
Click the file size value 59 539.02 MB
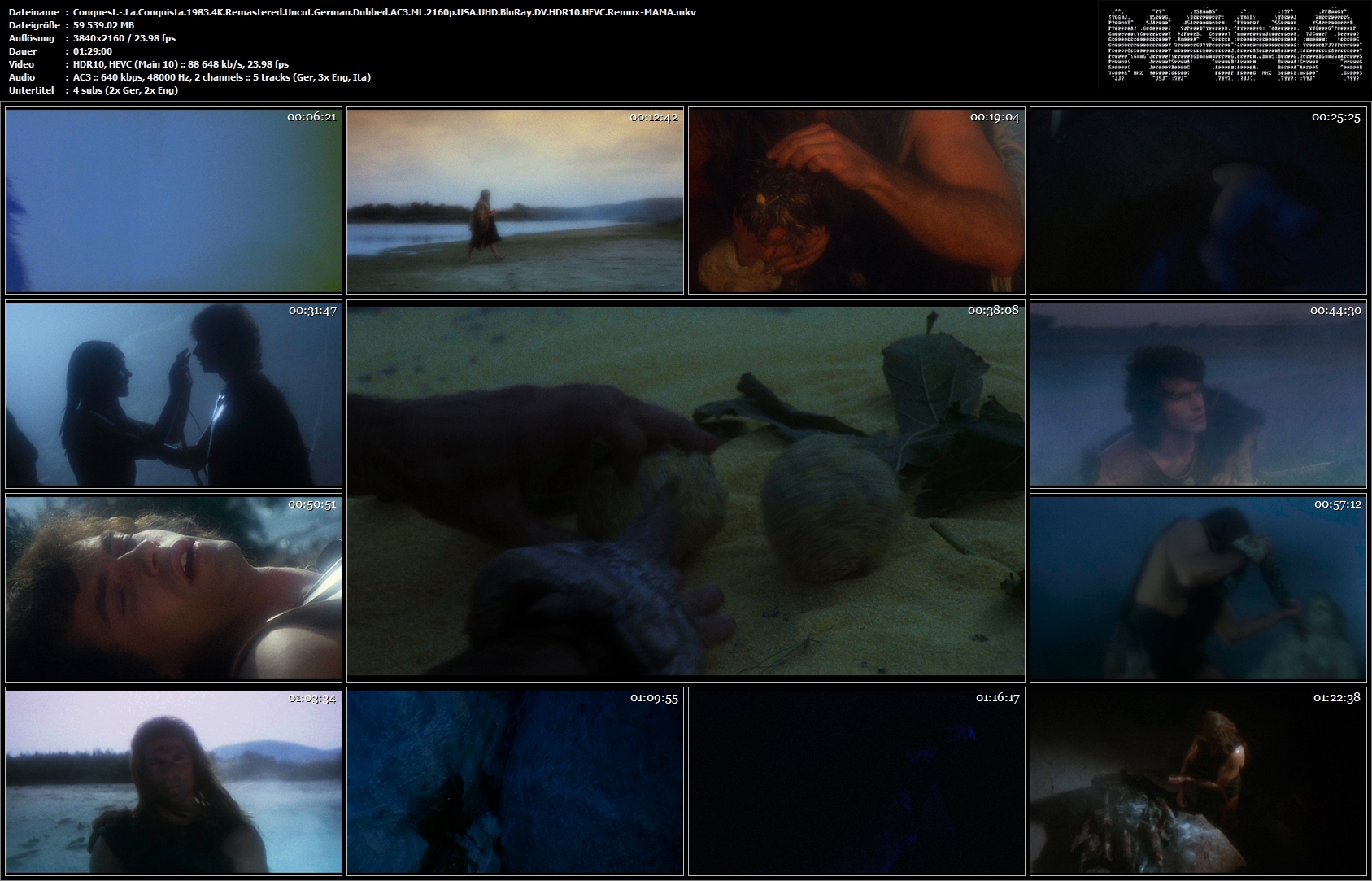click(104, 25)
